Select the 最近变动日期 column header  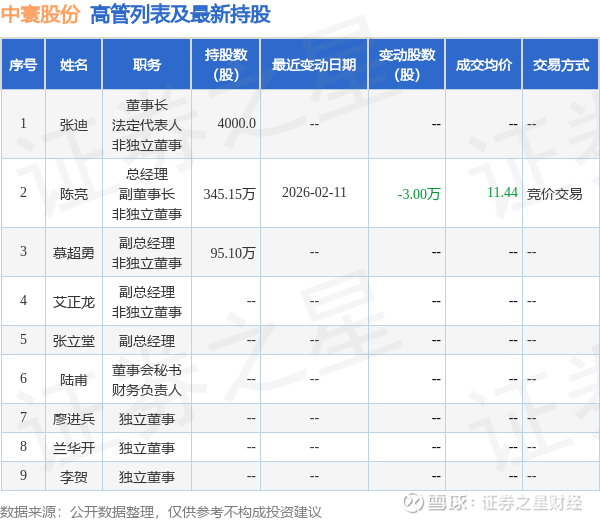[314, 65]
